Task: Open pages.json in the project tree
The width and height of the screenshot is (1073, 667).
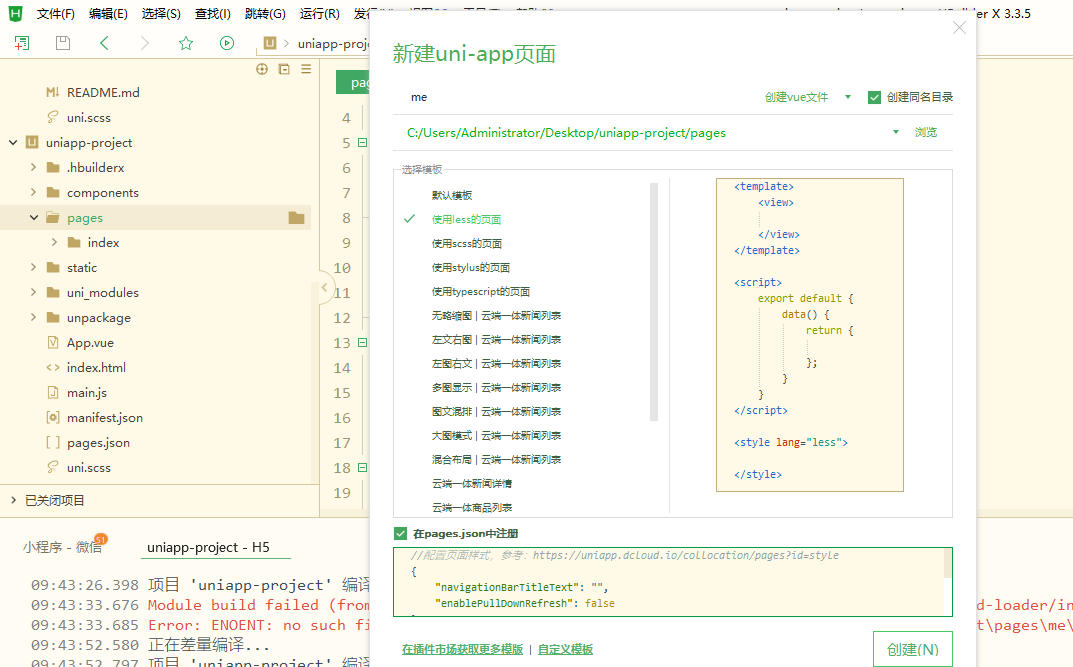Action: click(x=98, y=443)
